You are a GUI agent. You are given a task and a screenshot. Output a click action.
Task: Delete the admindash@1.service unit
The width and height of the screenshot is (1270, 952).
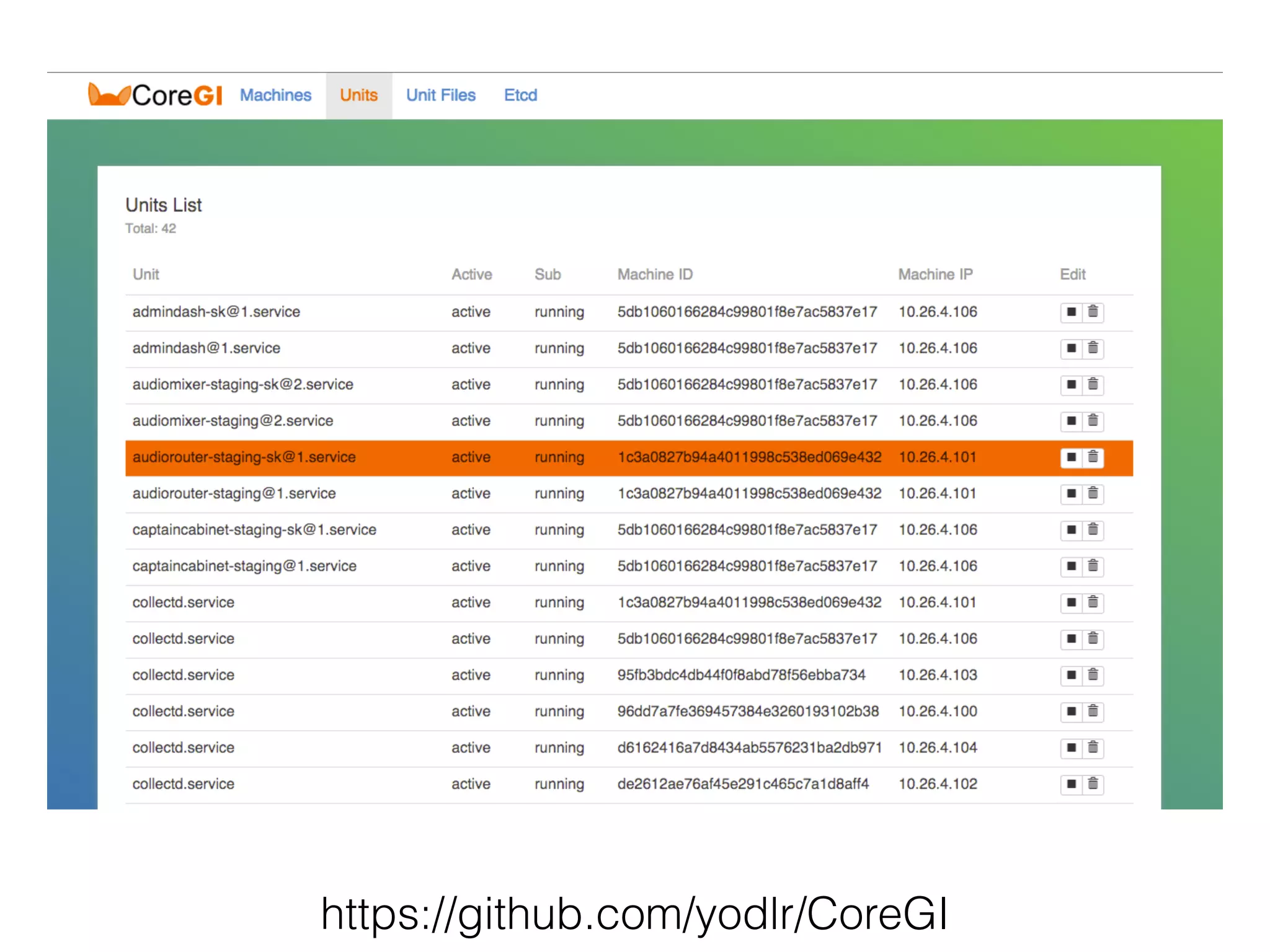1093,348
